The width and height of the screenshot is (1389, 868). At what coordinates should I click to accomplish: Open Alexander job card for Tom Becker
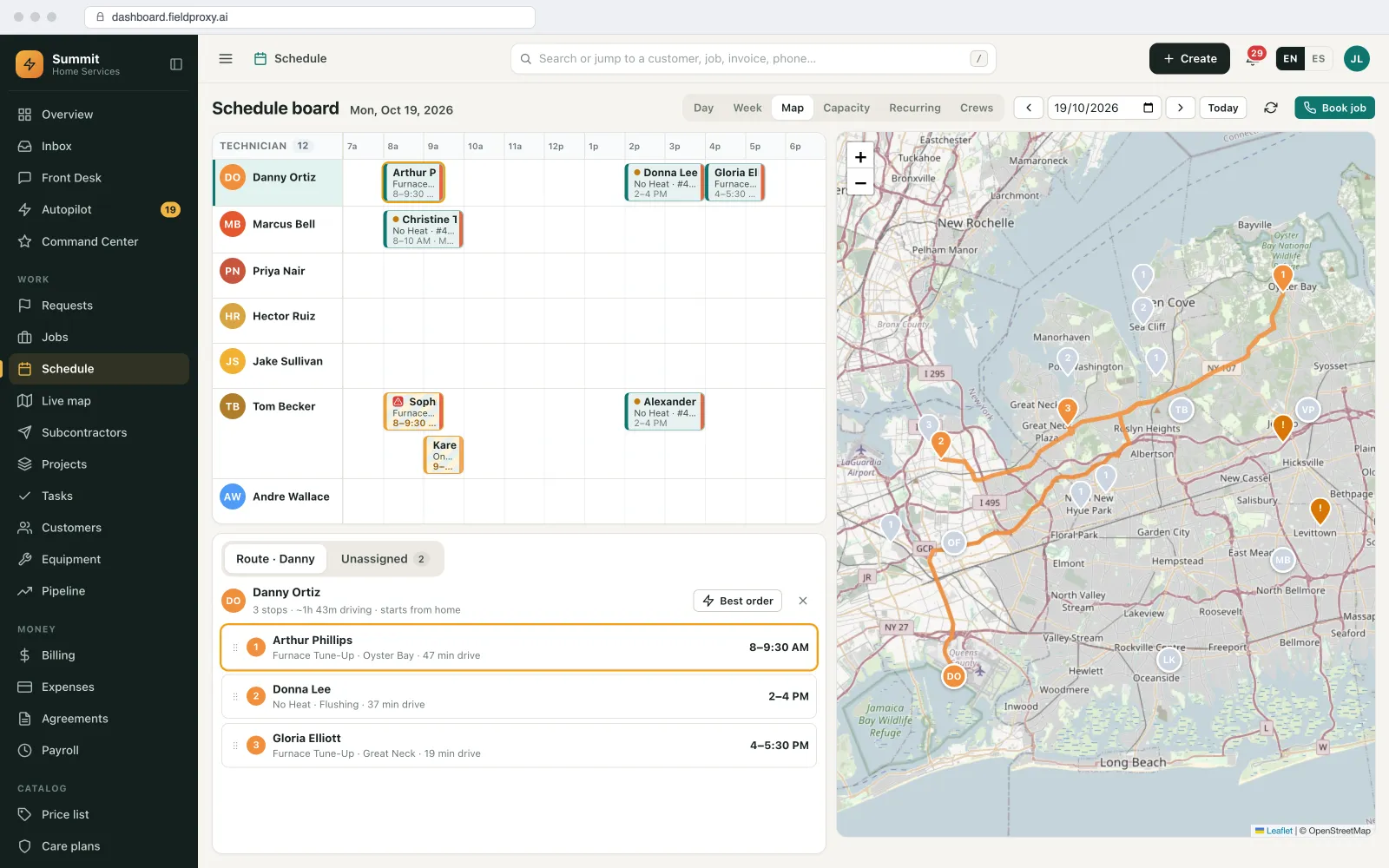(664, 411)
